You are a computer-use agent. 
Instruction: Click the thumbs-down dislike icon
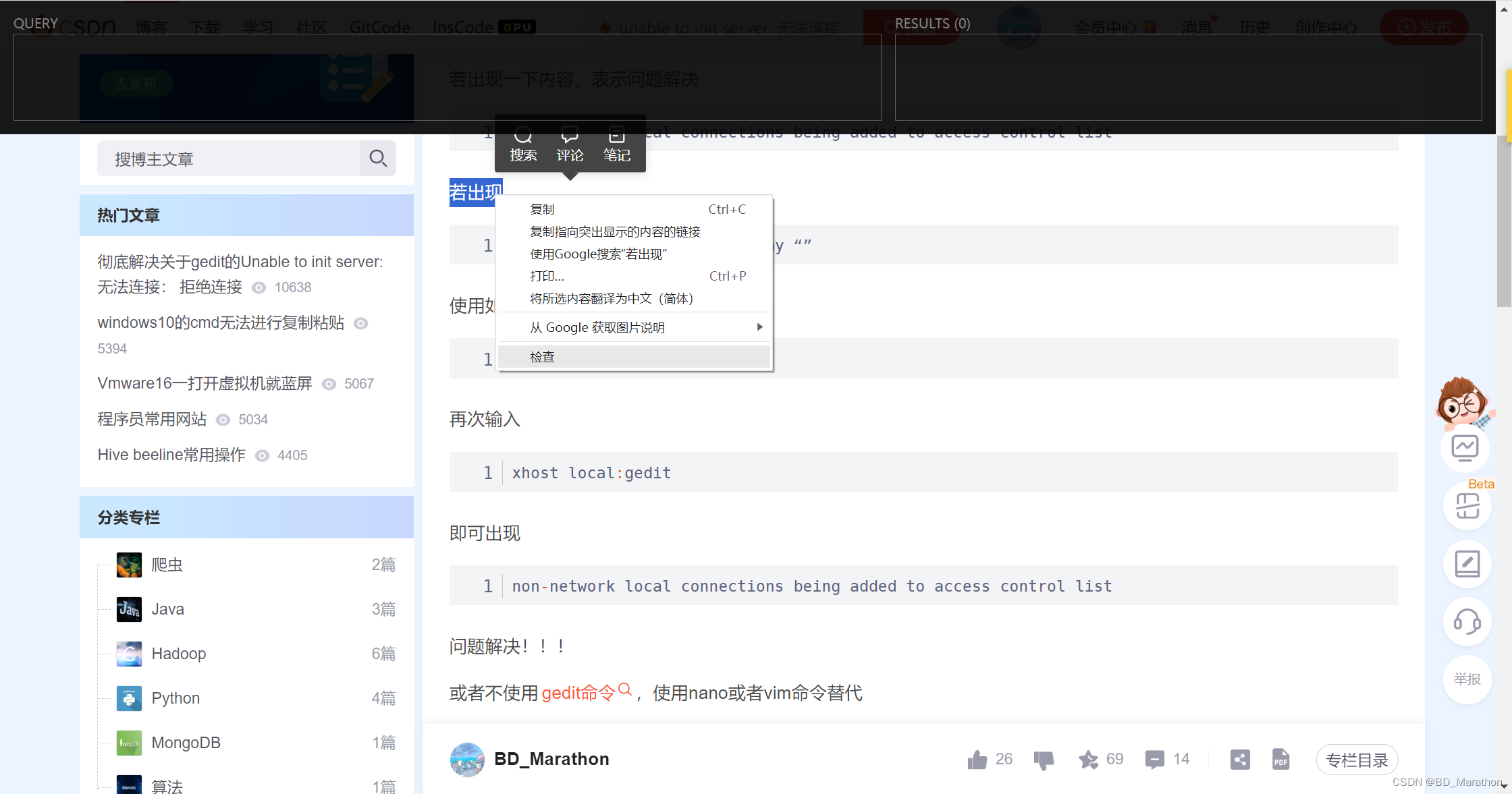(1044, 760)
